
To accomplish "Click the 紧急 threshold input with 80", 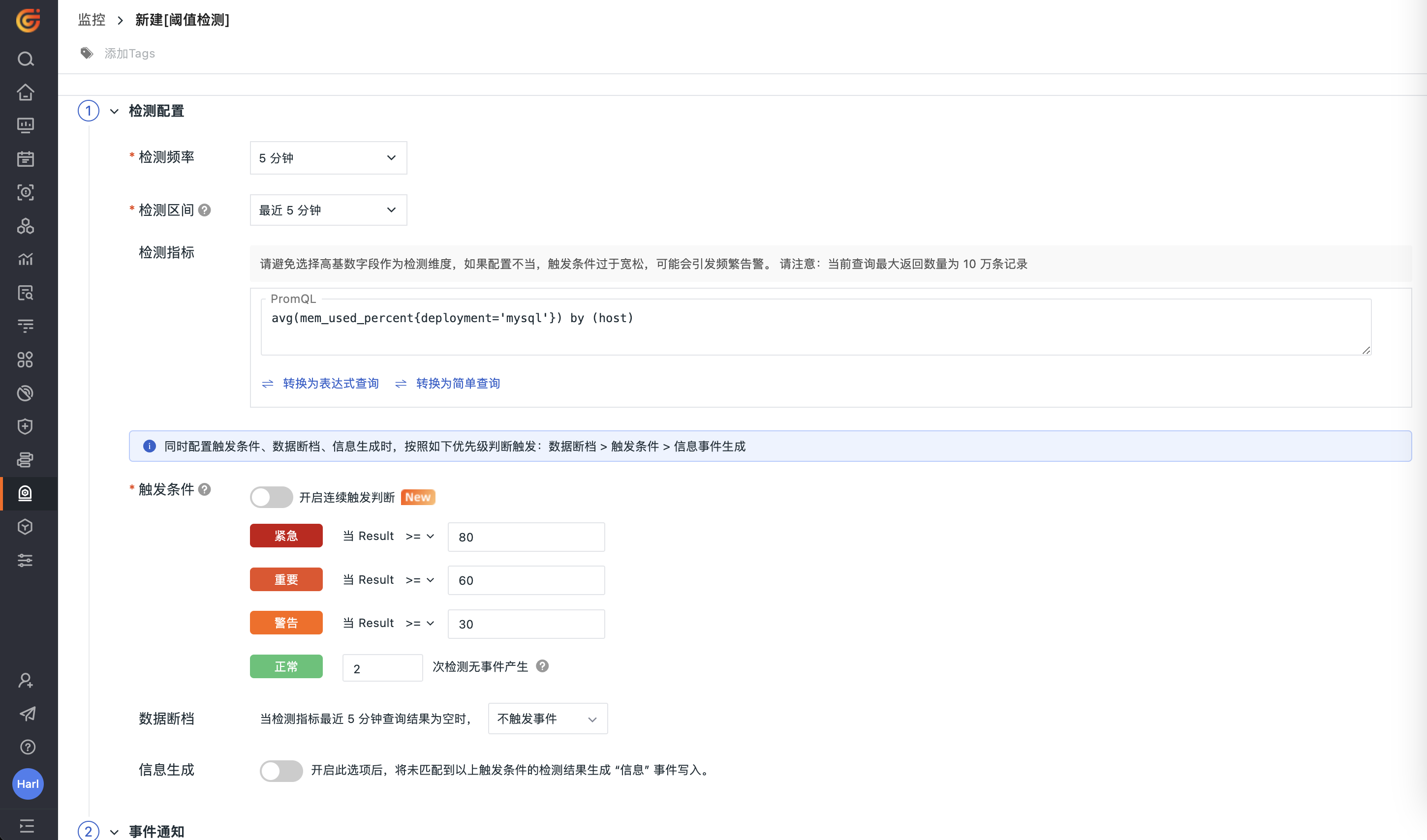I will 526,537.
